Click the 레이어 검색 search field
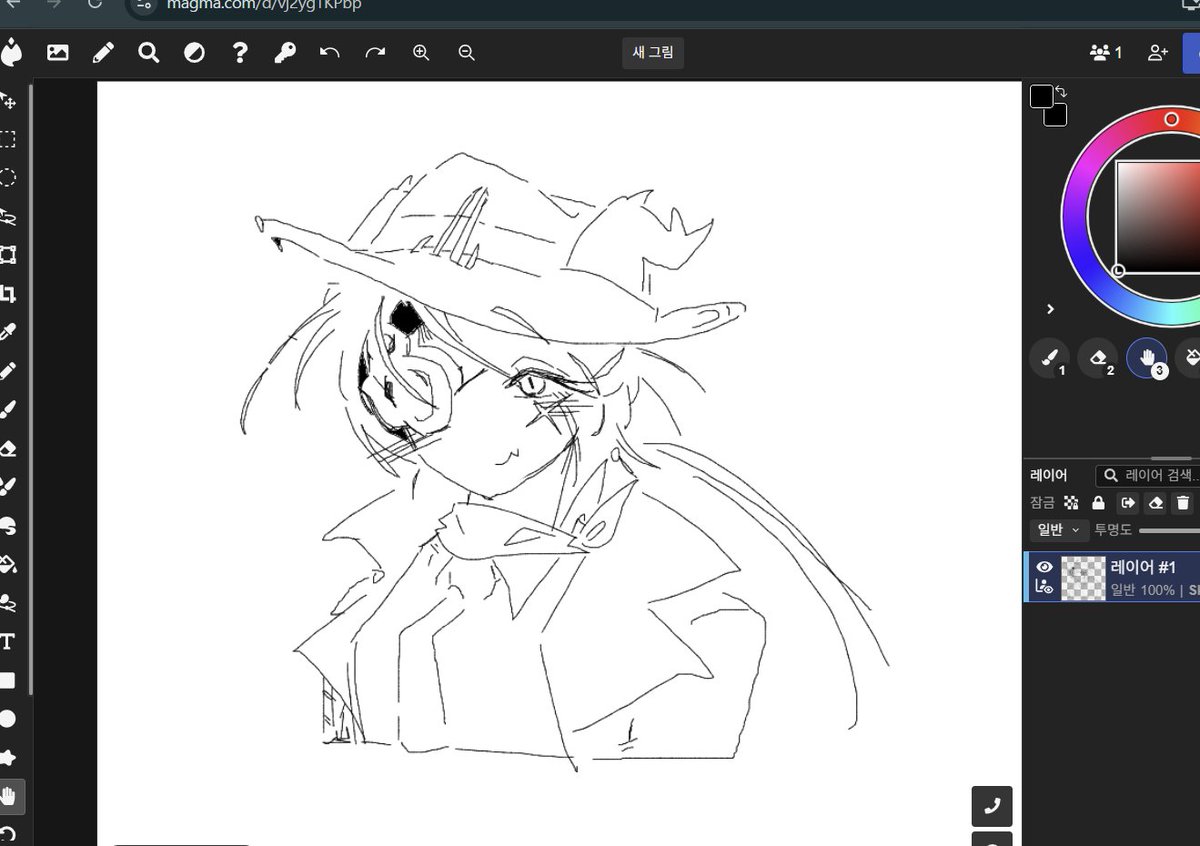The width and height of the screenshot is (1200, 846). tap(1148, 476)
